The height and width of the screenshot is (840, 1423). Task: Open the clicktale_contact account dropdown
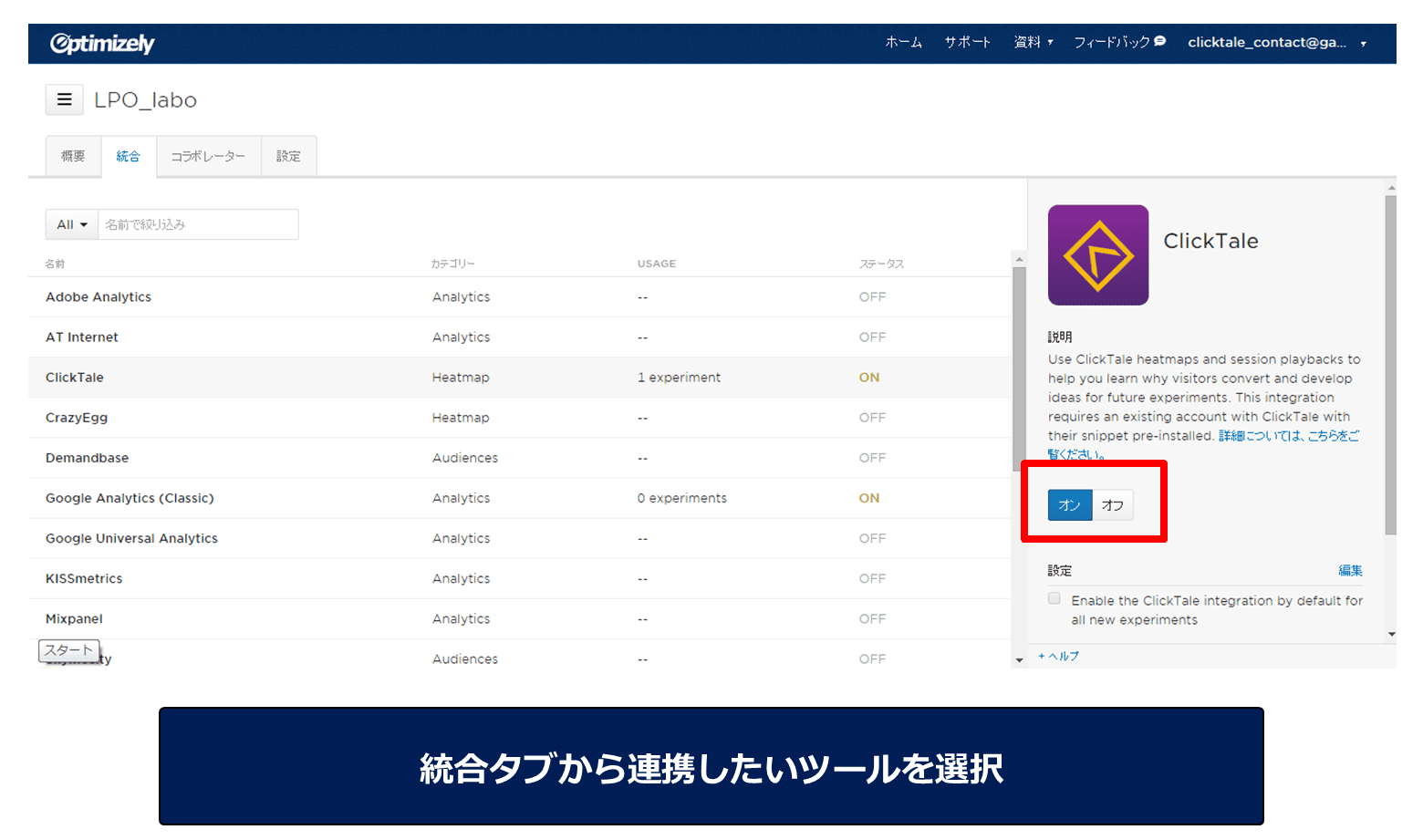click(x=1277, y=42)
